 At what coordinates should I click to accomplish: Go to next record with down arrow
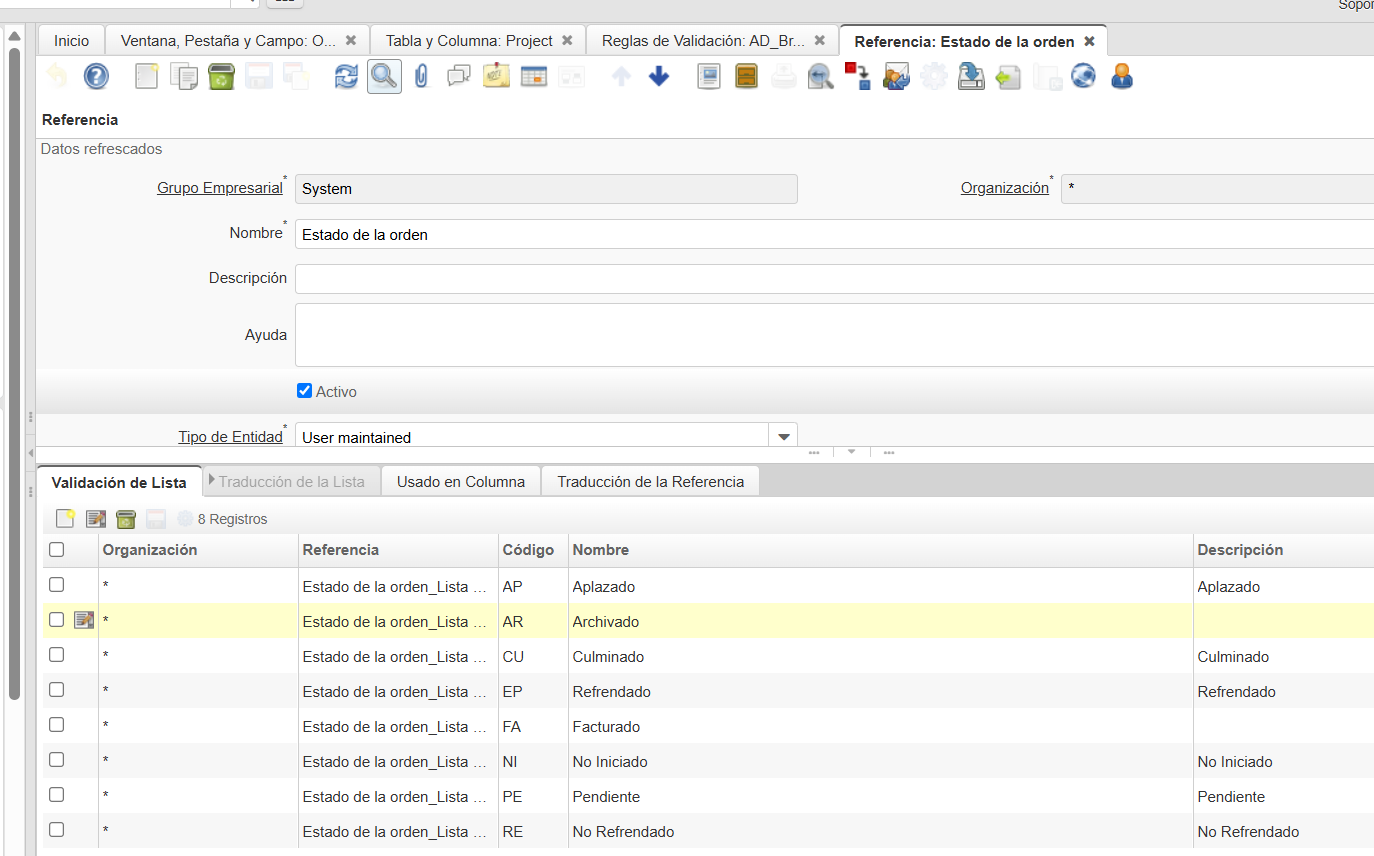[x=659, y=77]
